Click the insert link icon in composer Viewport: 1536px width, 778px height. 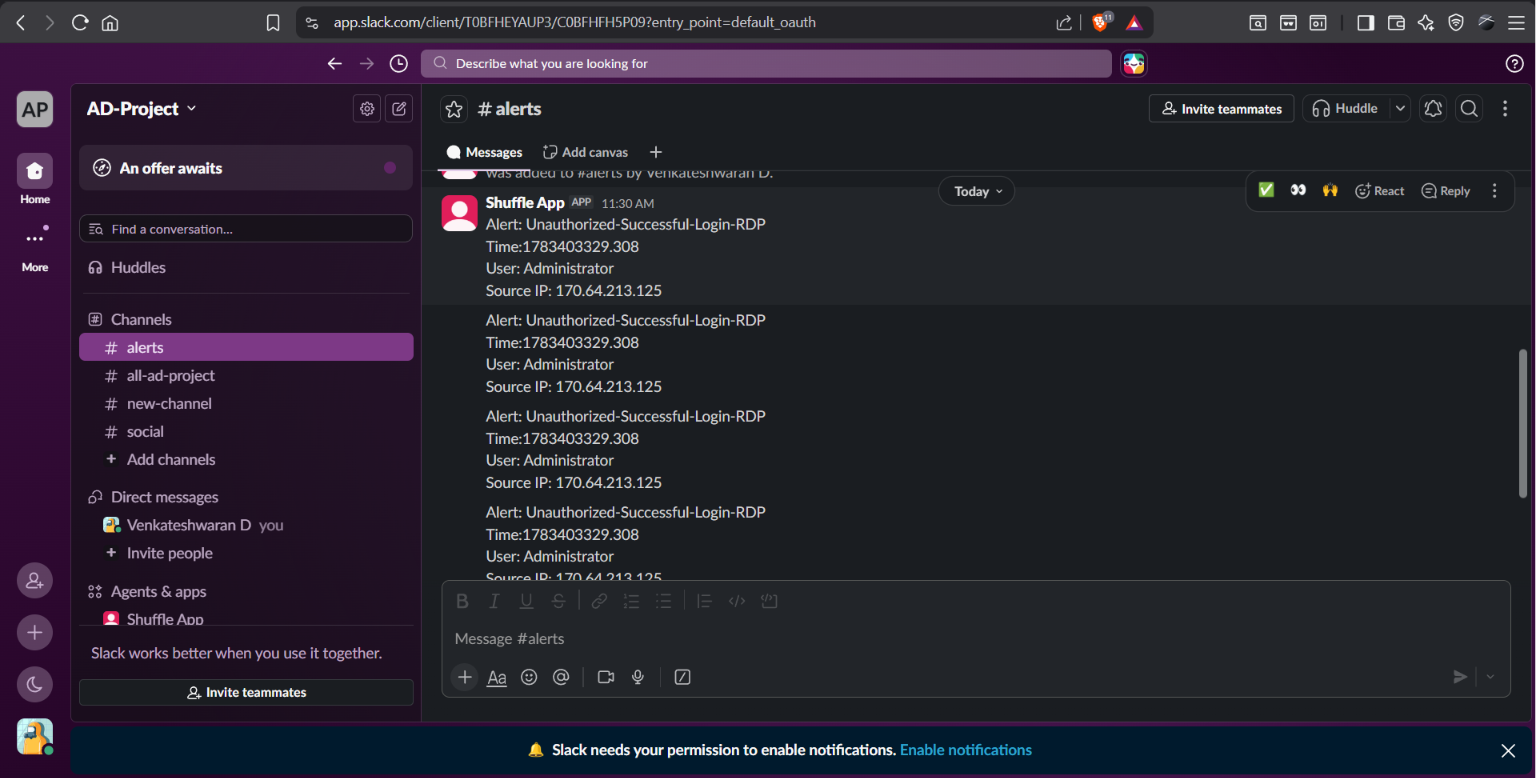(x=599, y=601)
